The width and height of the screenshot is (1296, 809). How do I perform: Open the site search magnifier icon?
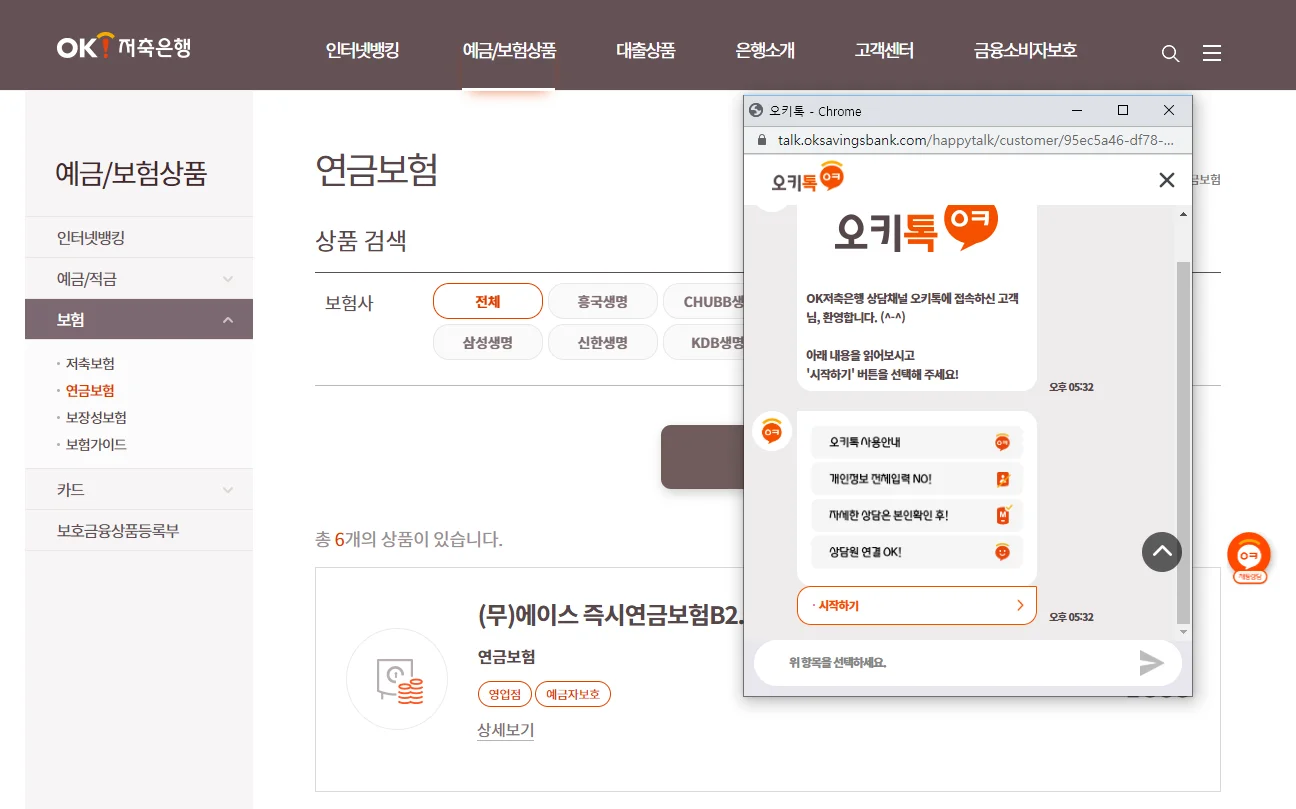[1170, 53]
